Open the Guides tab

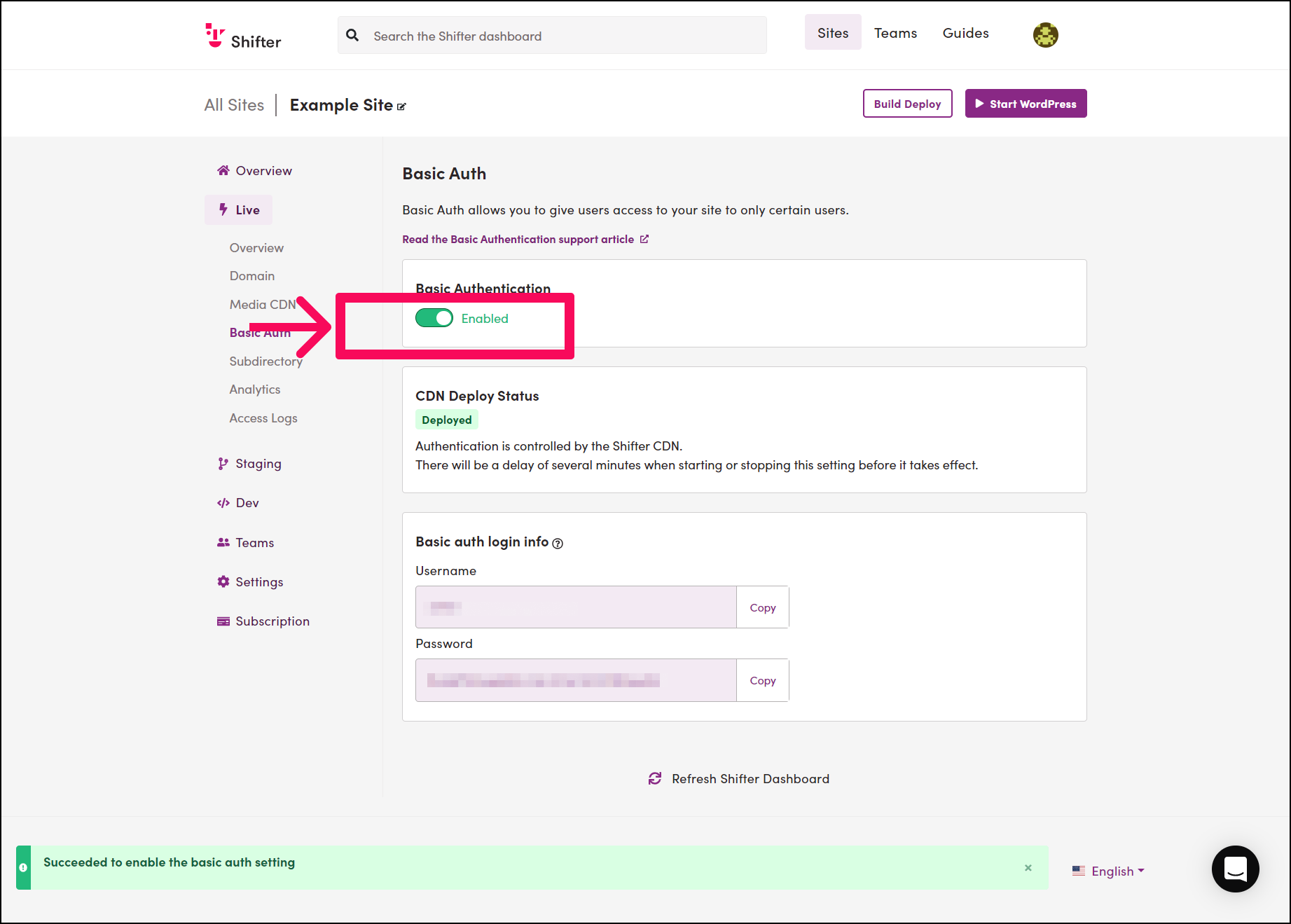pyautogui.click(x=965, y=33)
